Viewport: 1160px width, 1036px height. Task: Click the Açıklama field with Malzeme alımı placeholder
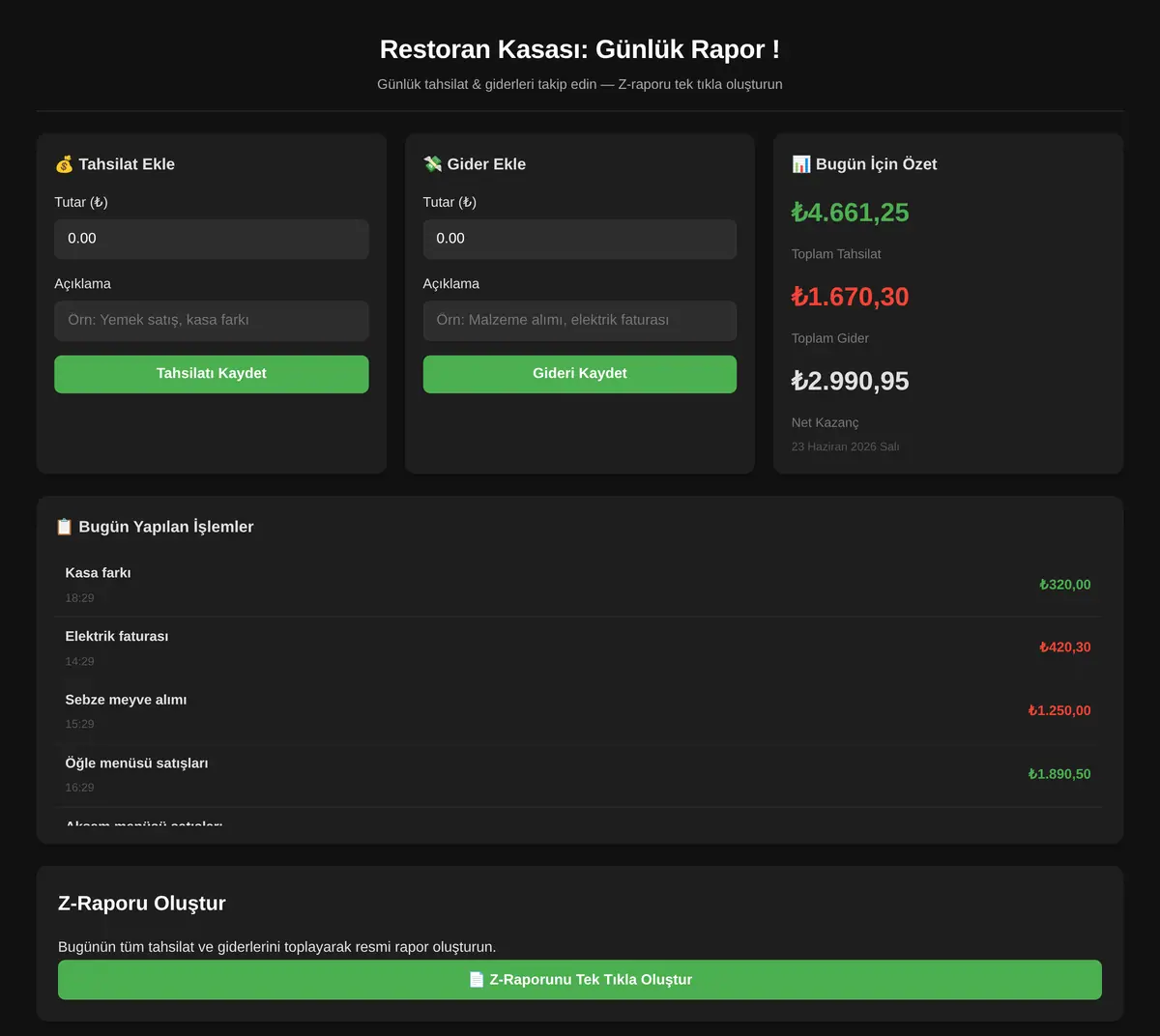tap(580, 321)
